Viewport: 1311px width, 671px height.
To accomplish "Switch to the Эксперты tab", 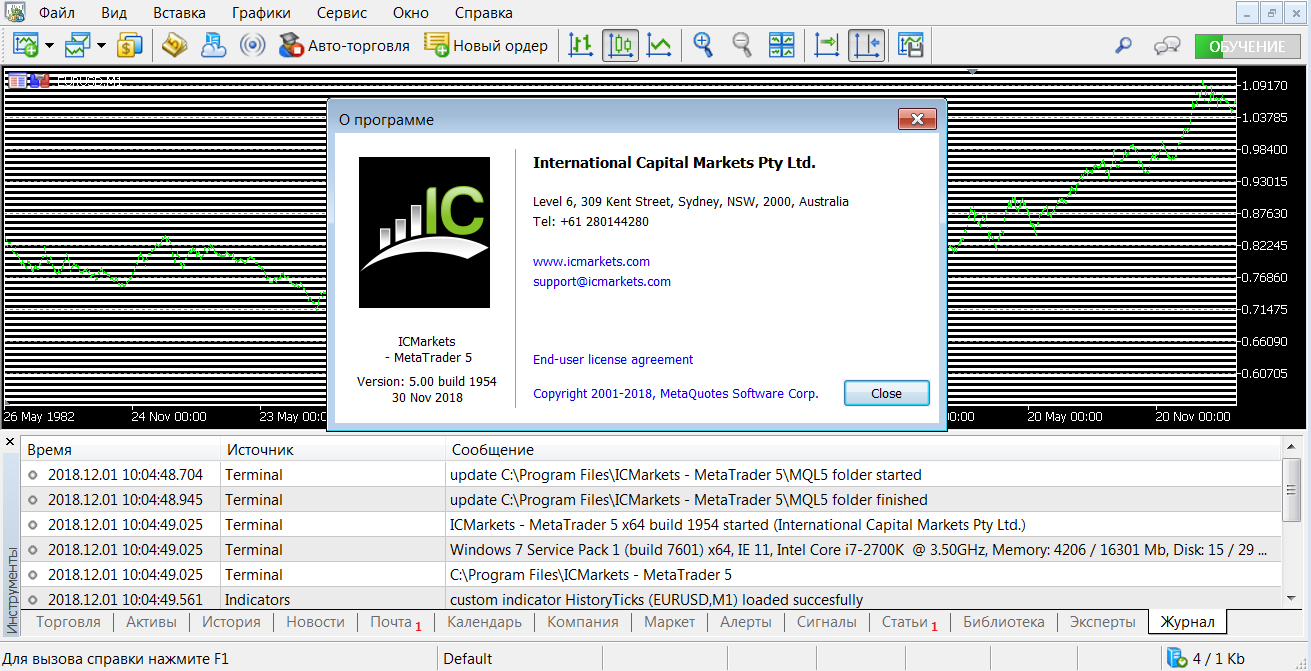I will coord(1102,622).
